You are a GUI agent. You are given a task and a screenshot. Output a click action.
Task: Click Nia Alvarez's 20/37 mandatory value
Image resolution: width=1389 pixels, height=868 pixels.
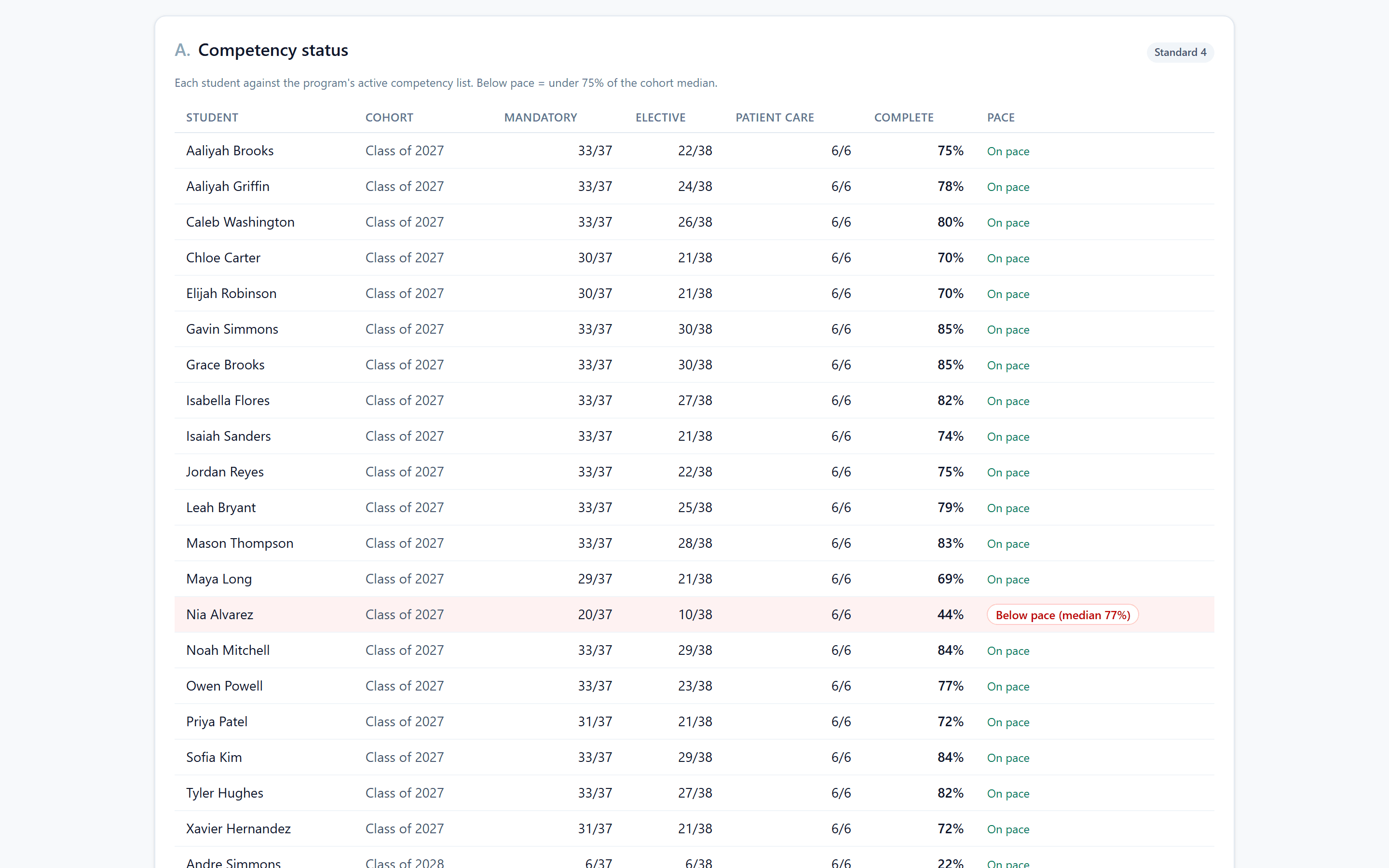[x=595, y=614]
